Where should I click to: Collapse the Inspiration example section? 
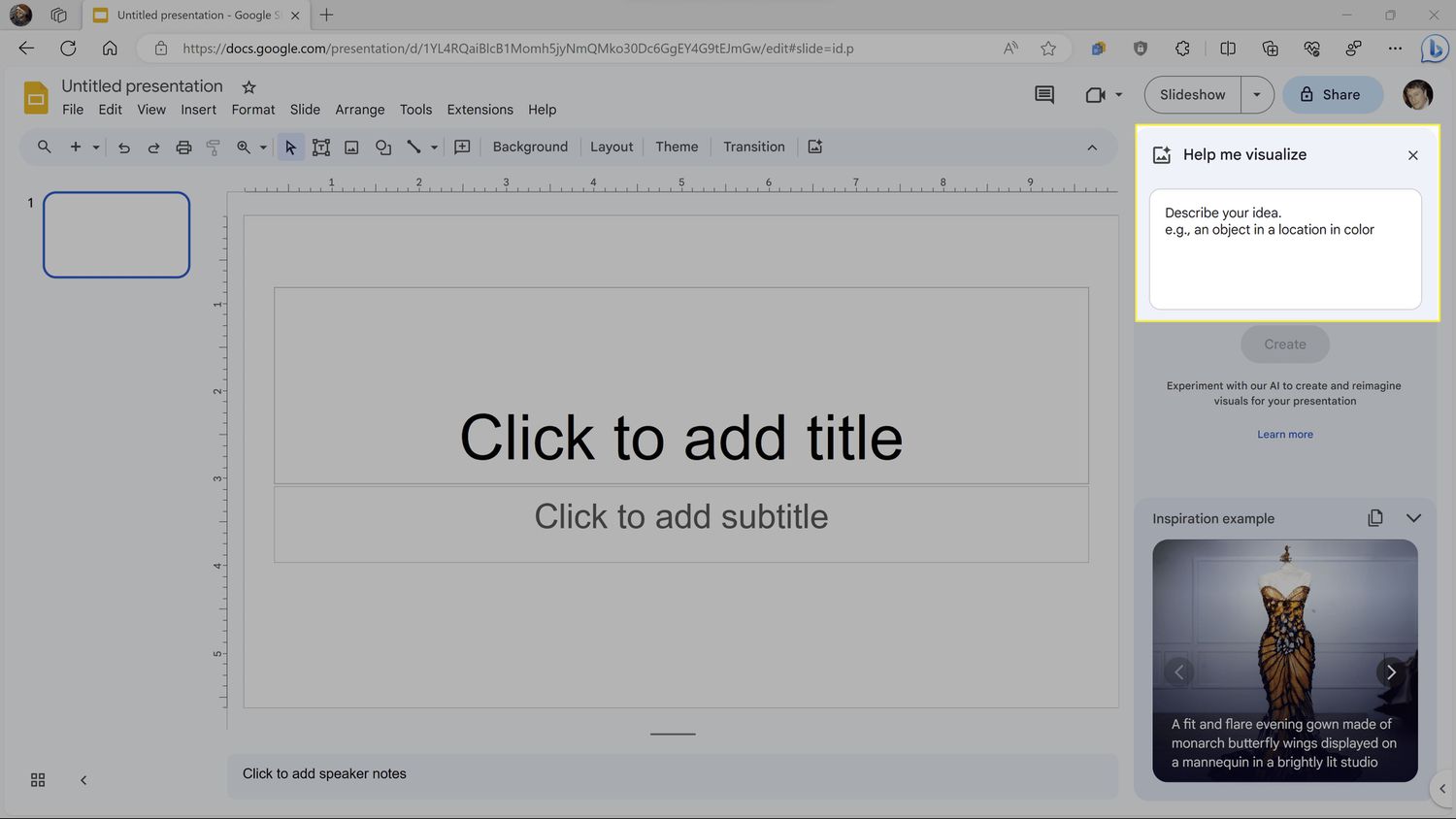click(1413, 518)
